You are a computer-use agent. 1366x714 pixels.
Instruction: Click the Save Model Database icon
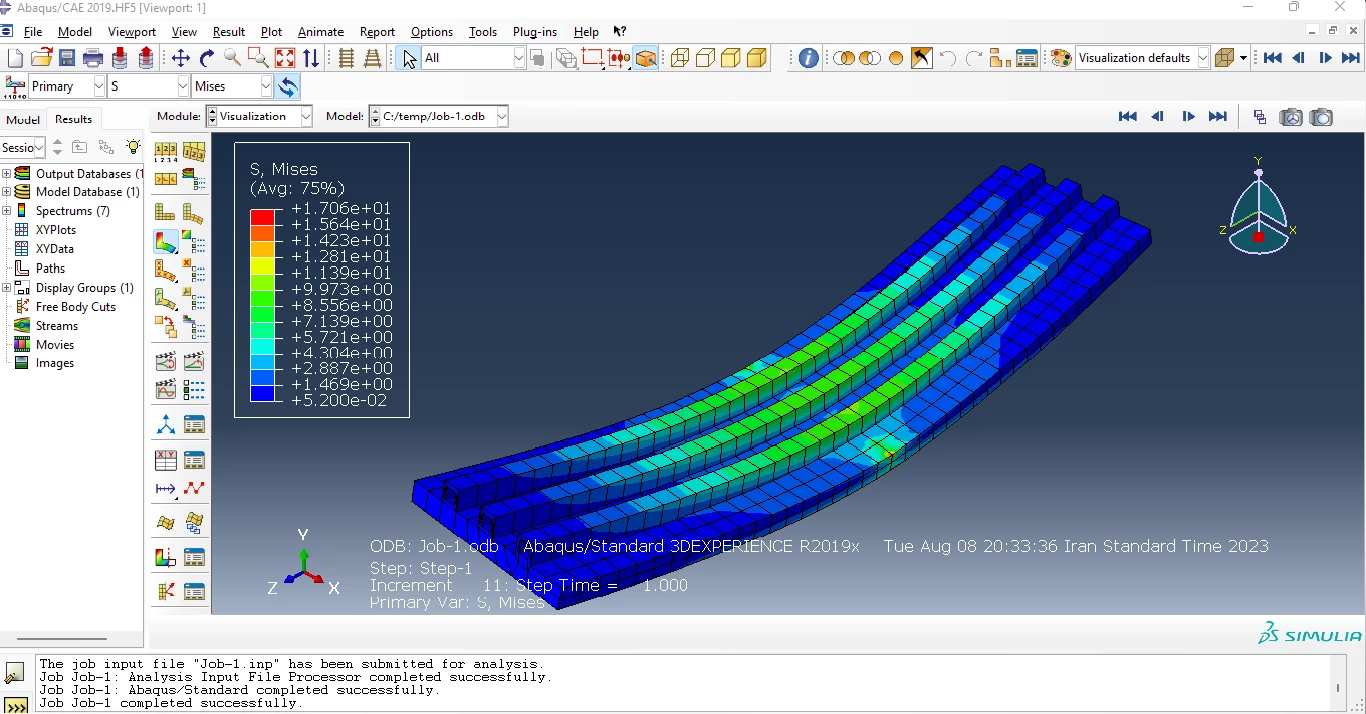click(67, 58)
